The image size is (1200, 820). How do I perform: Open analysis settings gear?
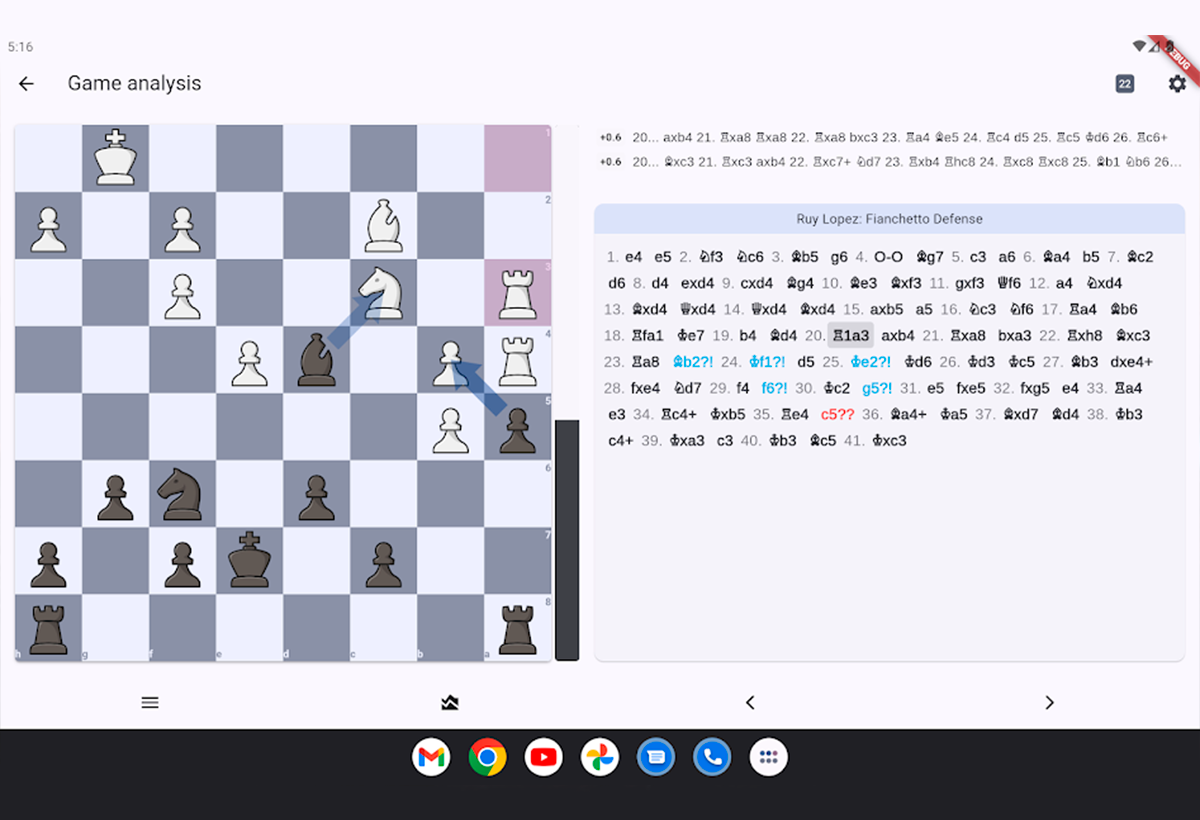point(1178,84)
